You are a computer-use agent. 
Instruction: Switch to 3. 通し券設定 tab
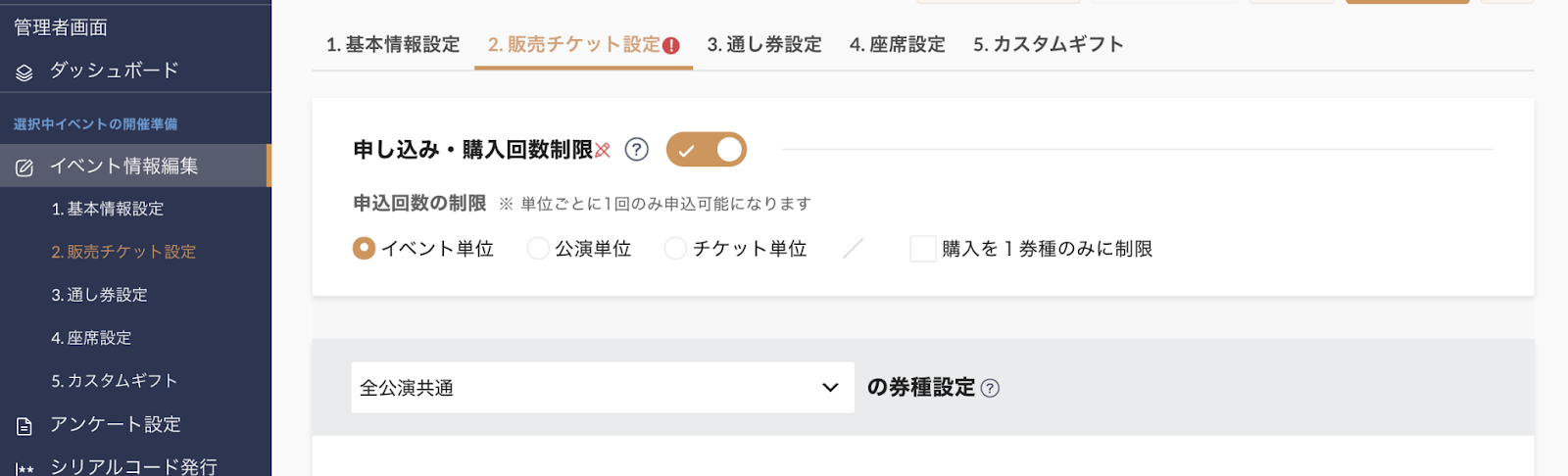click(764, 45)
